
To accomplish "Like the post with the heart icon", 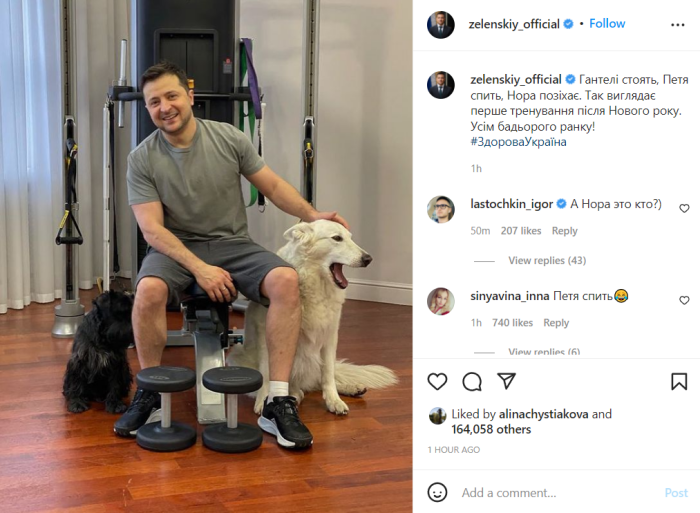I will pos(437,382).
